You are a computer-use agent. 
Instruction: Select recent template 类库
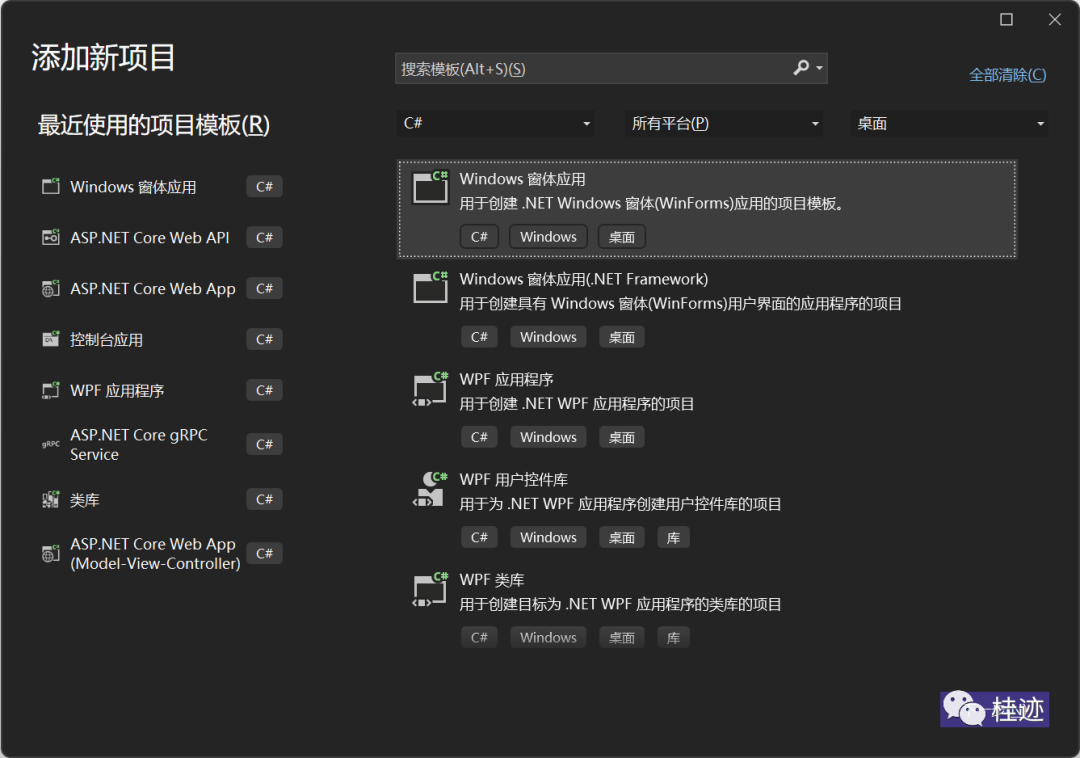[x=162, y=499]
